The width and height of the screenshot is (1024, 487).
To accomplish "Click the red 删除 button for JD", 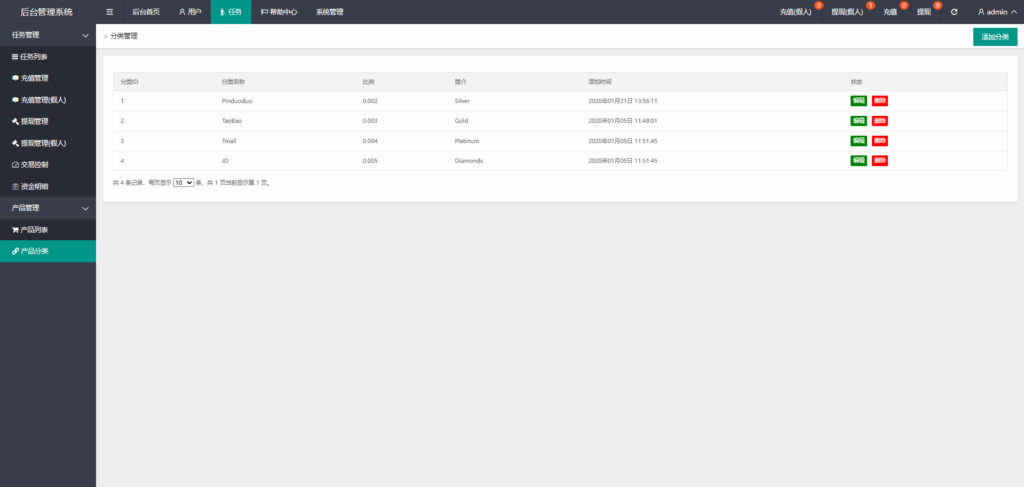I will point(879,161).
